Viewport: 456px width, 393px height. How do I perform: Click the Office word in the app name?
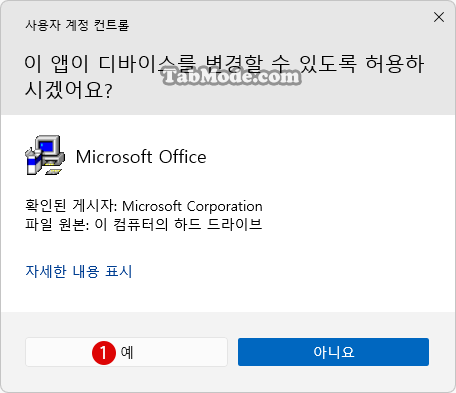point(183,157)
